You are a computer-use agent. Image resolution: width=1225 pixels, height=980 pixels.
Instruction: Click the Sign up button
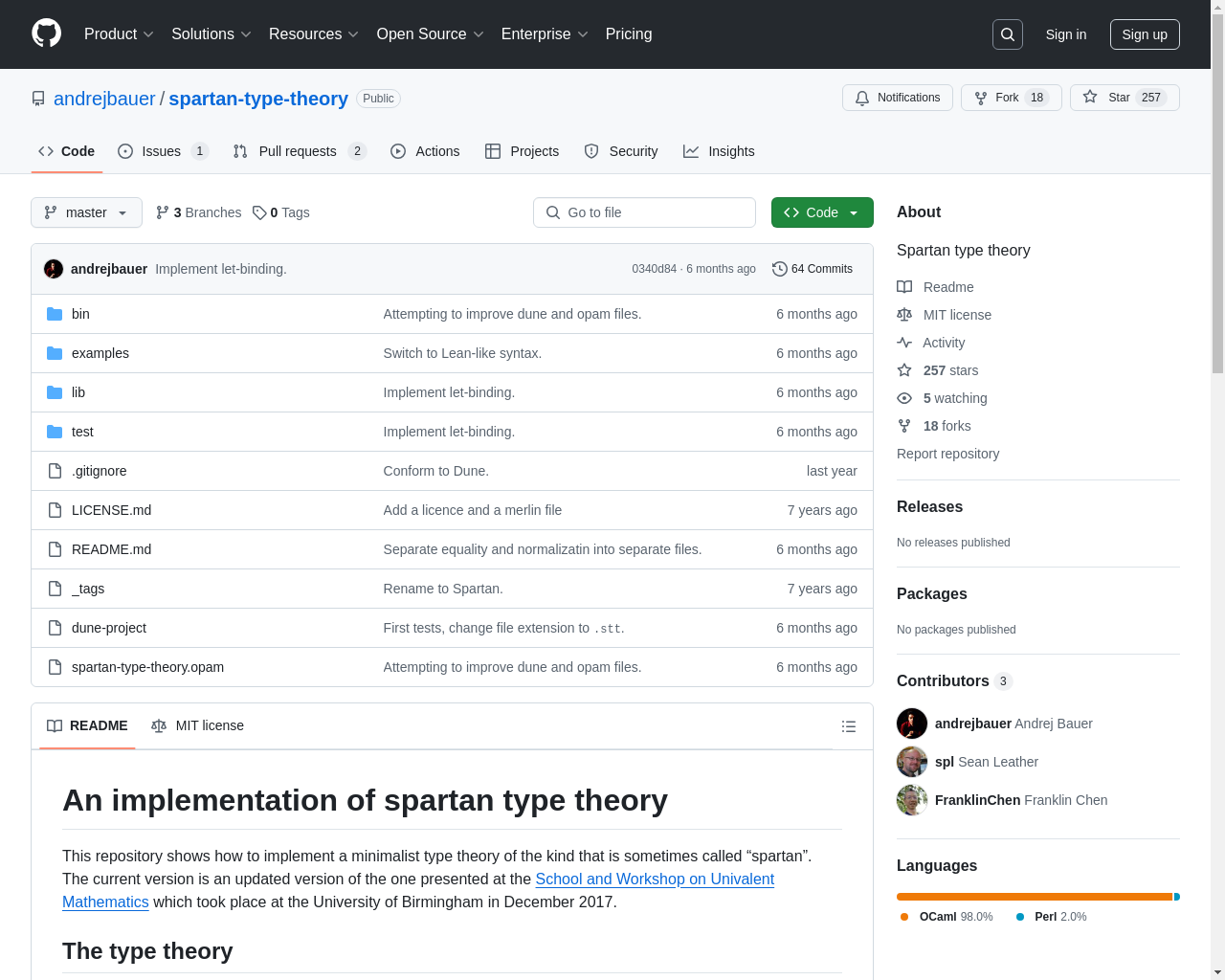pyautogui.click(x=1145, y=34)
